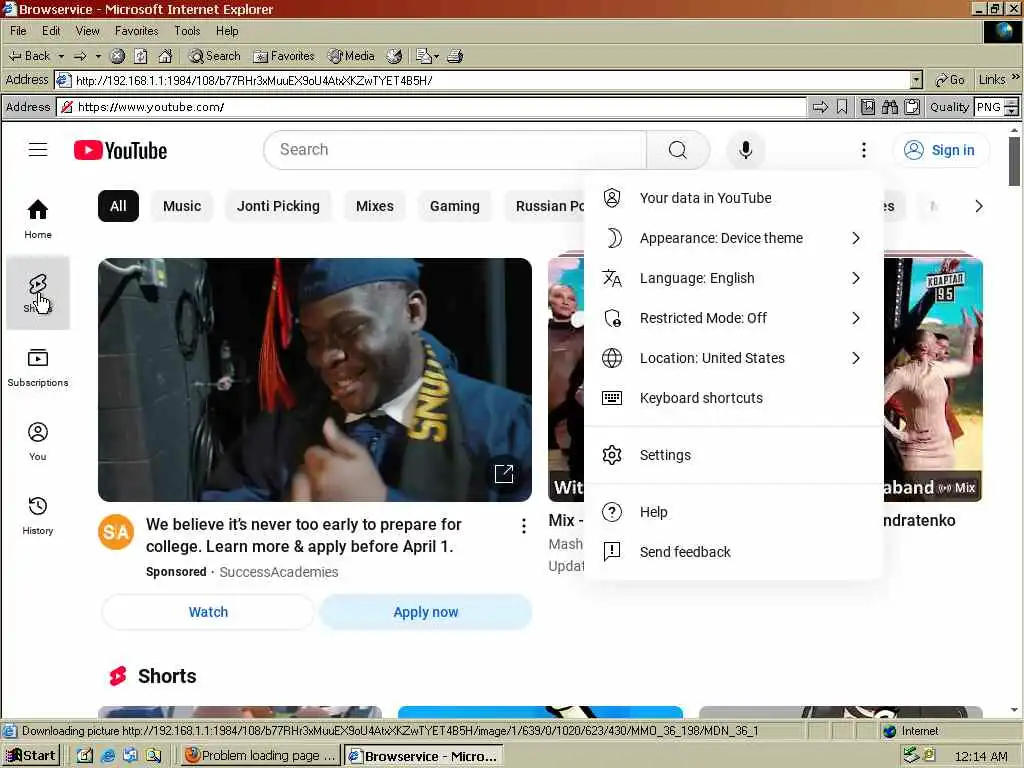Open the IE File menu
The image size is (1024, 768).
pyautogui.click(x=18, y=31)
